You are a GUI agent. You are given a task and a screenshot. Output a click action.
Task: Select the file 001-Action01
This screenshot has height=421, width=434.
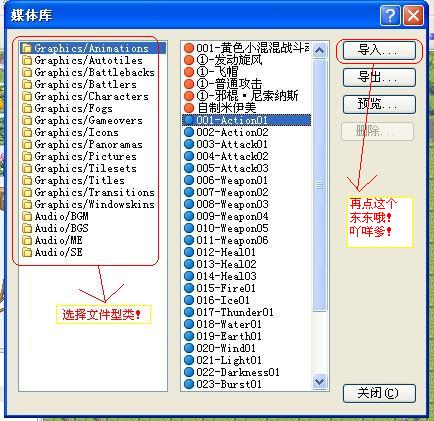pos(247,120)
